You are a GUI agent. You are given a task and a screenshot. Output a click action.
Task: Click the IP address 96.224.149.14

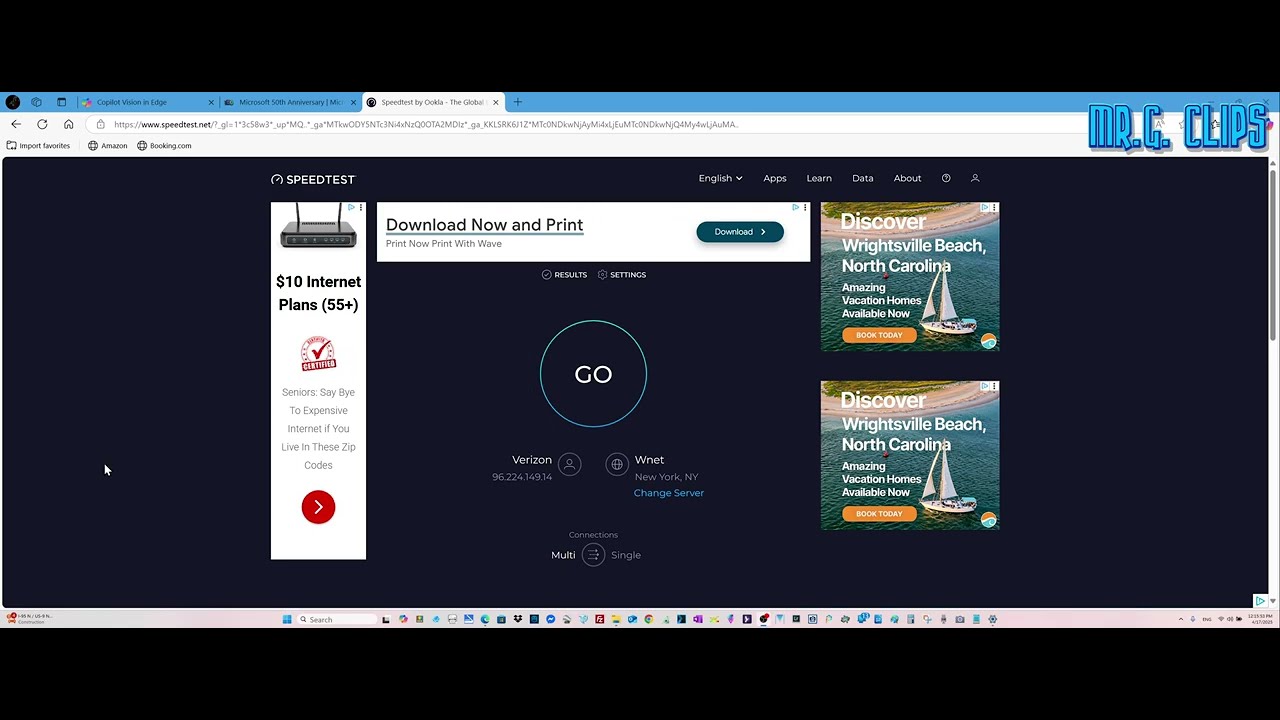point(522,477)
